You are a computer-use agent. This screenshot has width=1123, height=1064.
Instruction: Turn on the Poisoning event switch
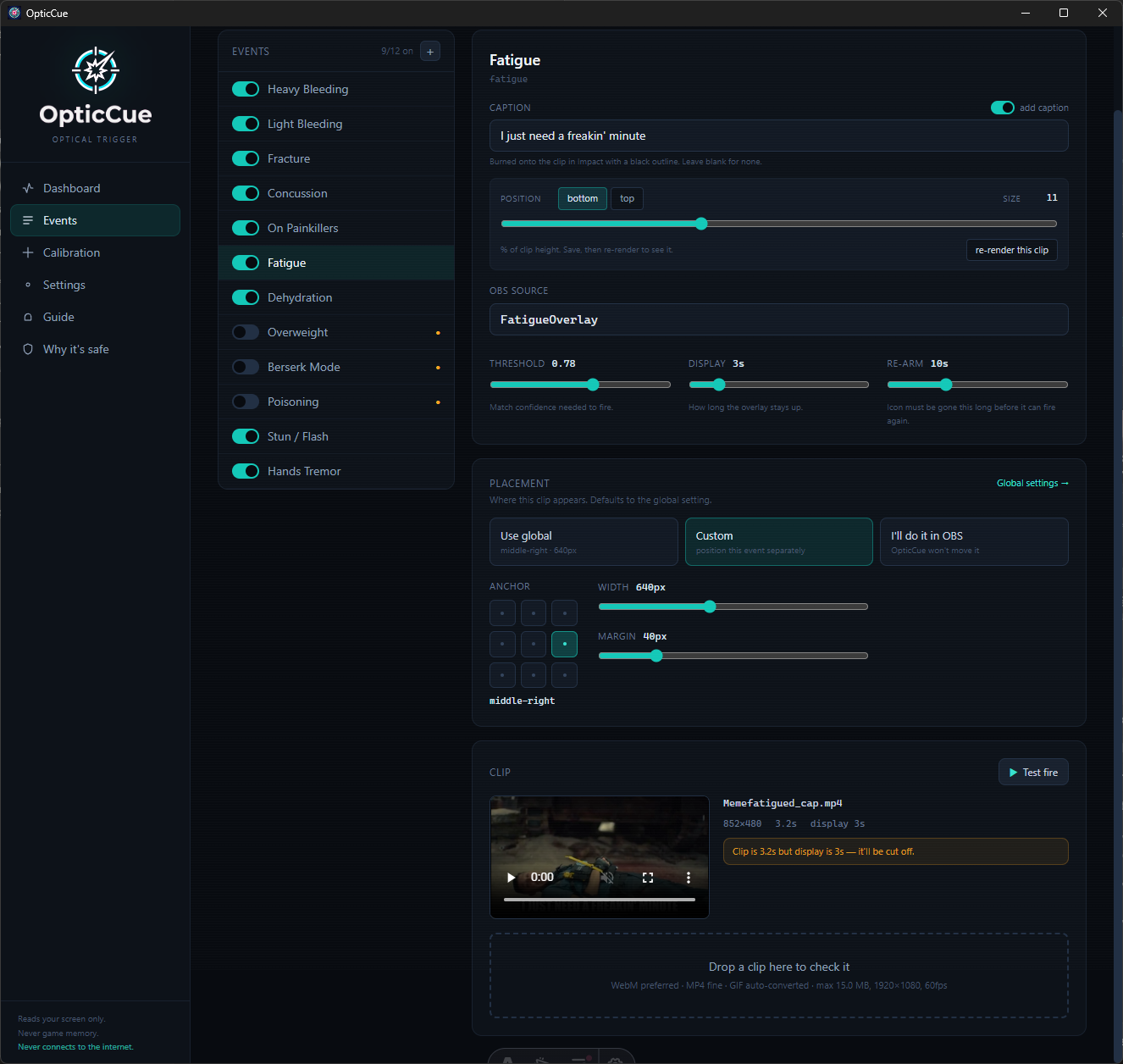tap(246, 402)
